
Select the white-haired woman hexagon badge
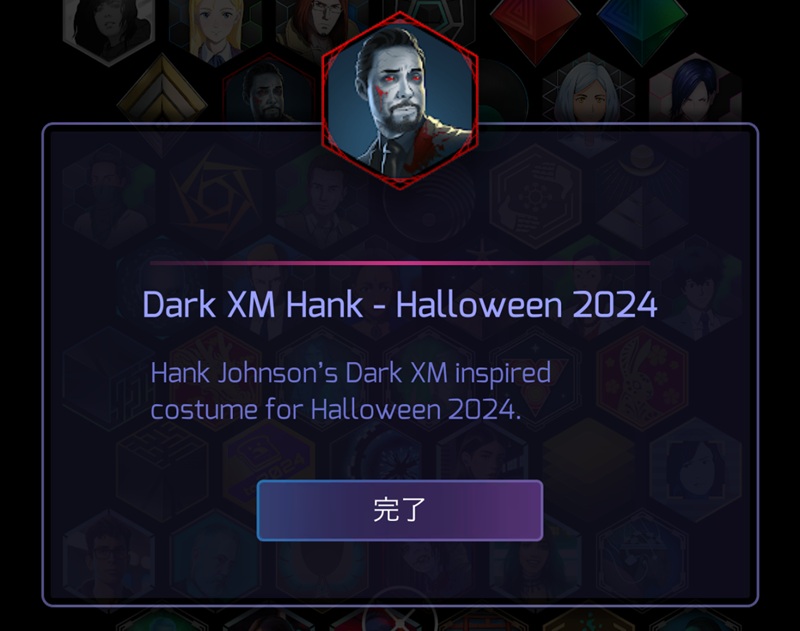coord(588,94)
